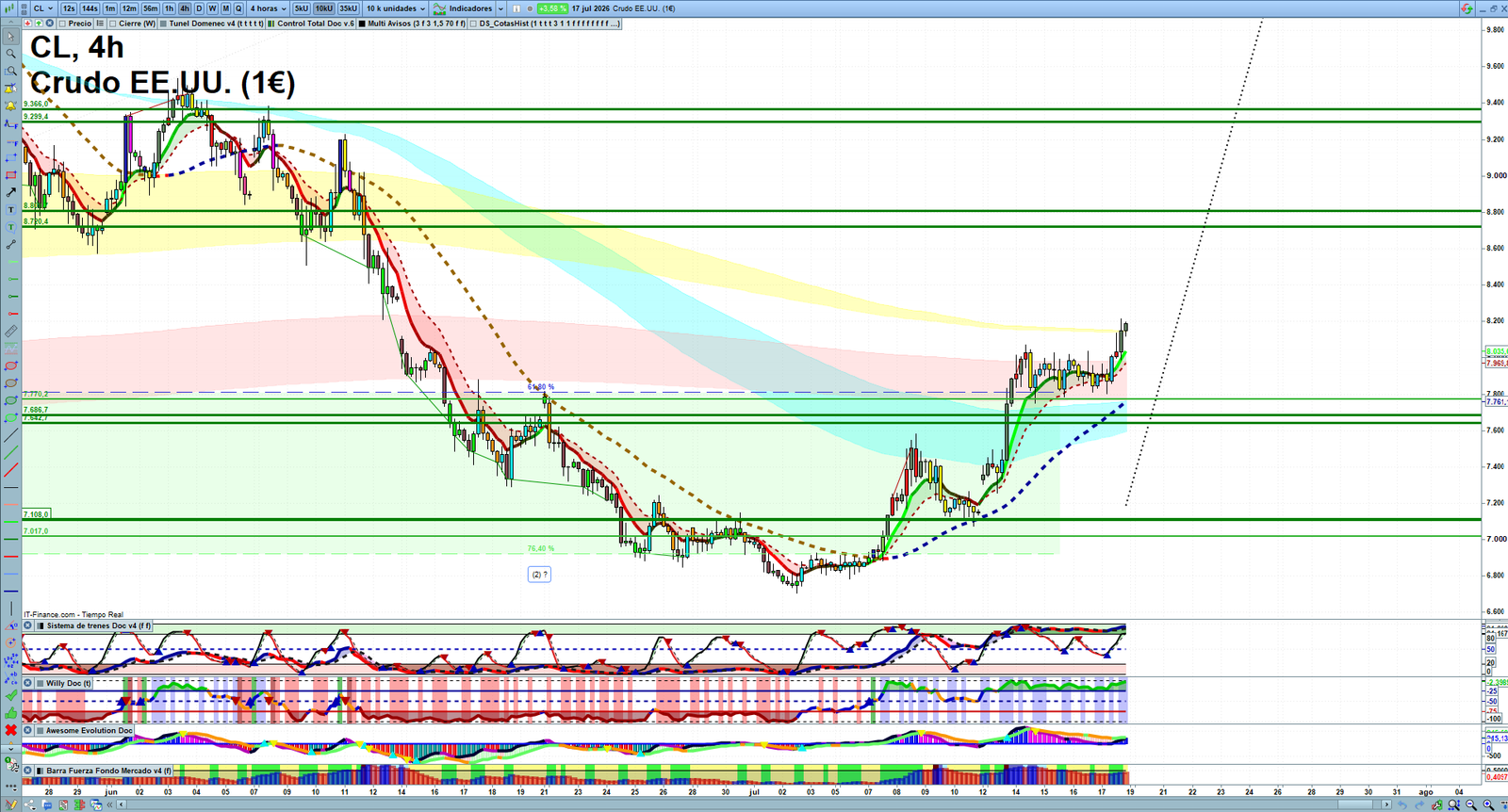Close the Sistema de trenes Doc panel
The height and width of the screenshot is (812, 1508).
(27, 625)
